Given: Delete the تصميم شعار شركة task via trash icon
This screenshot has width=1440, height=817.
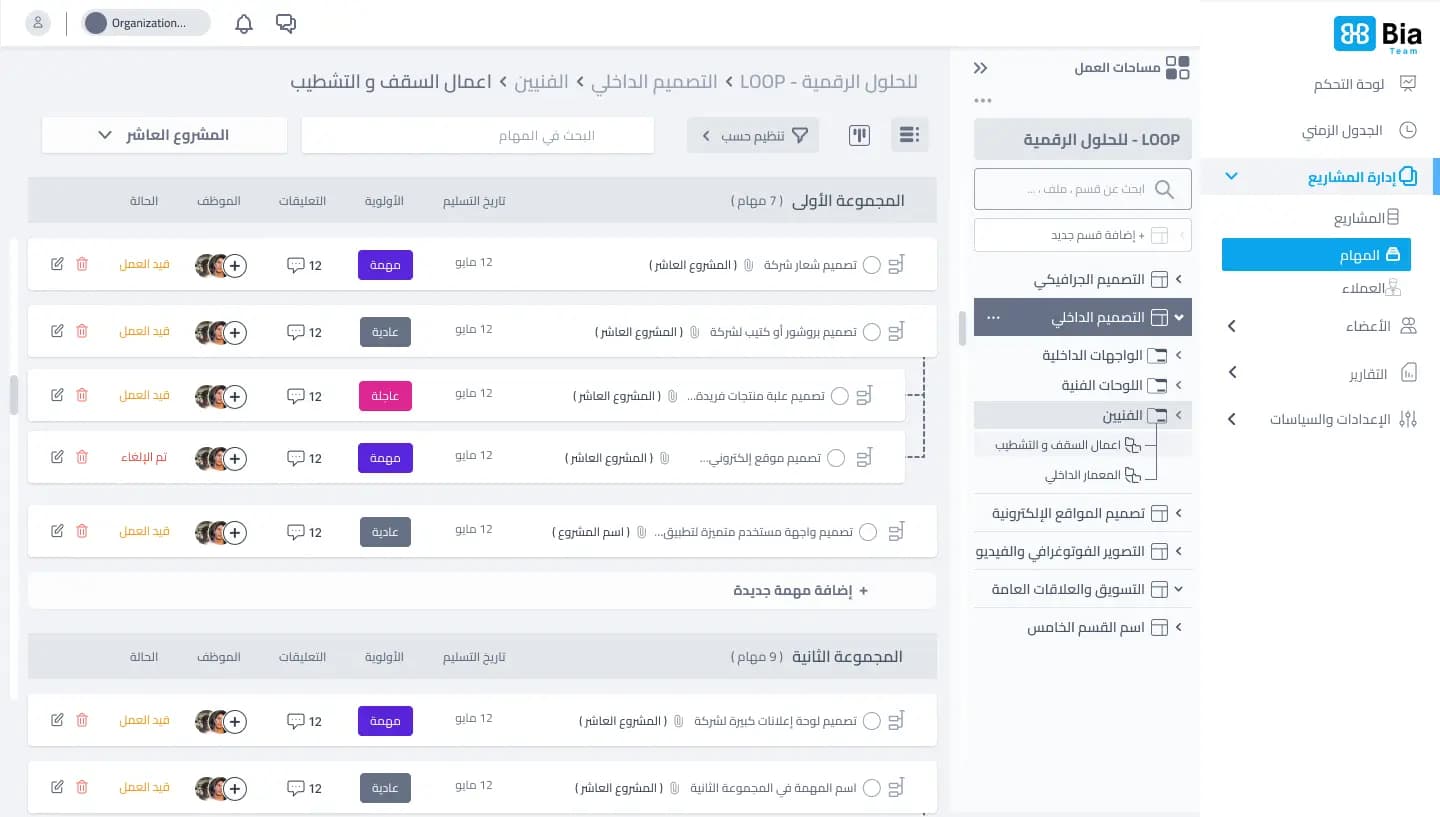Looking at the screenshot, I should tap(81, 264).
